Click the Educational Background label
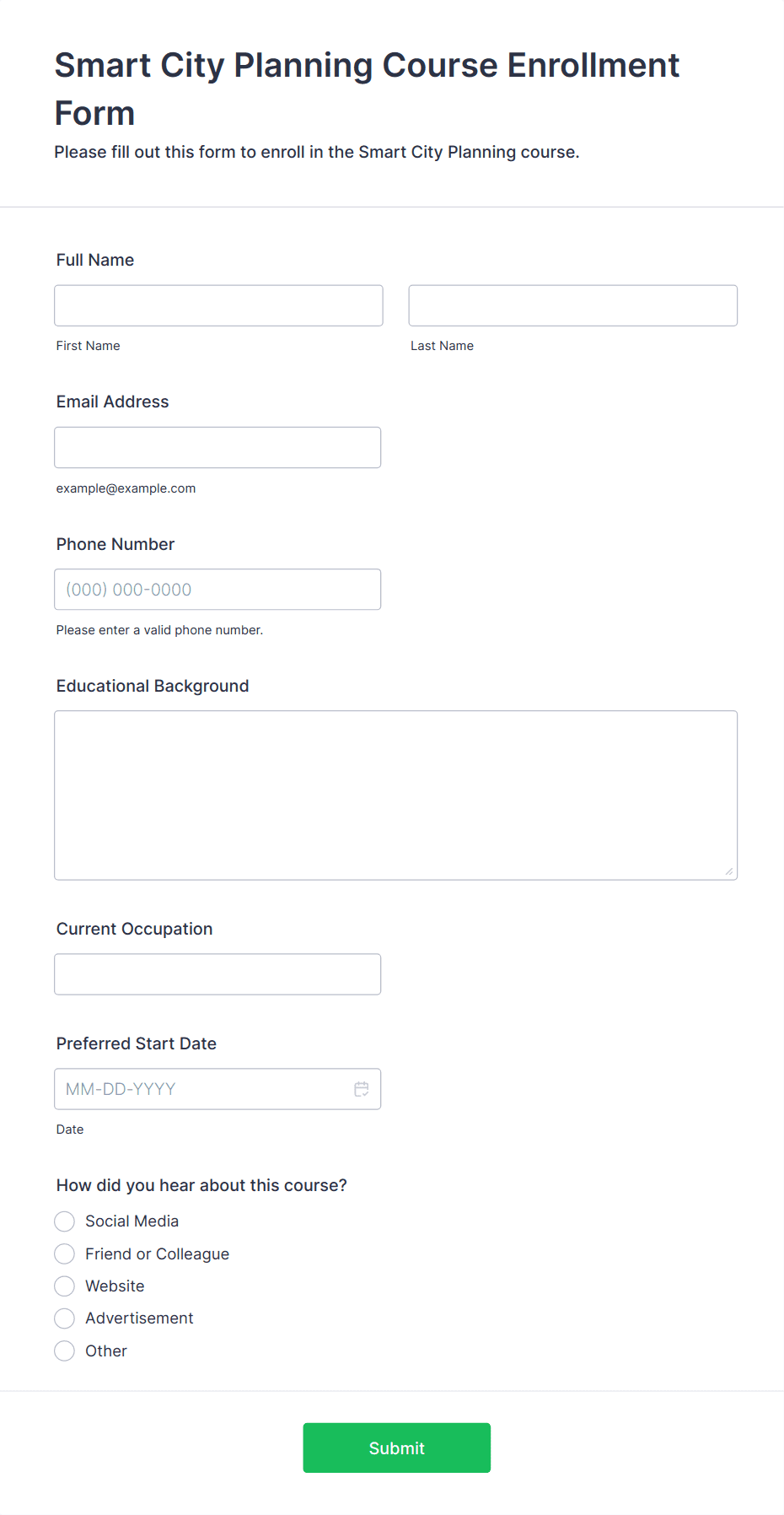Viewport: 784px width, 1515px height. (153, 686)
